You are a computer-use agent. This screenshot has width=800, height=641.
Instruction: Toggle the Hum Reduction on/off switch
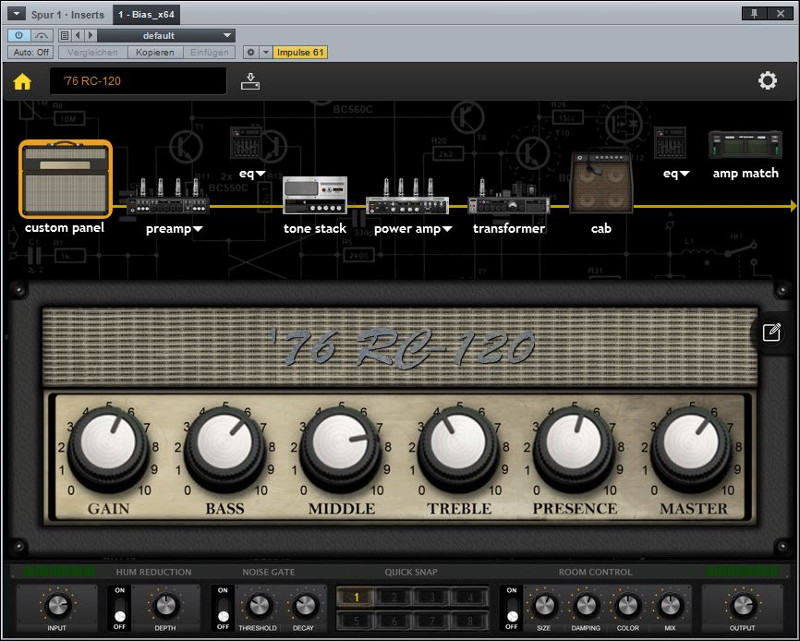tap(121, 604)
